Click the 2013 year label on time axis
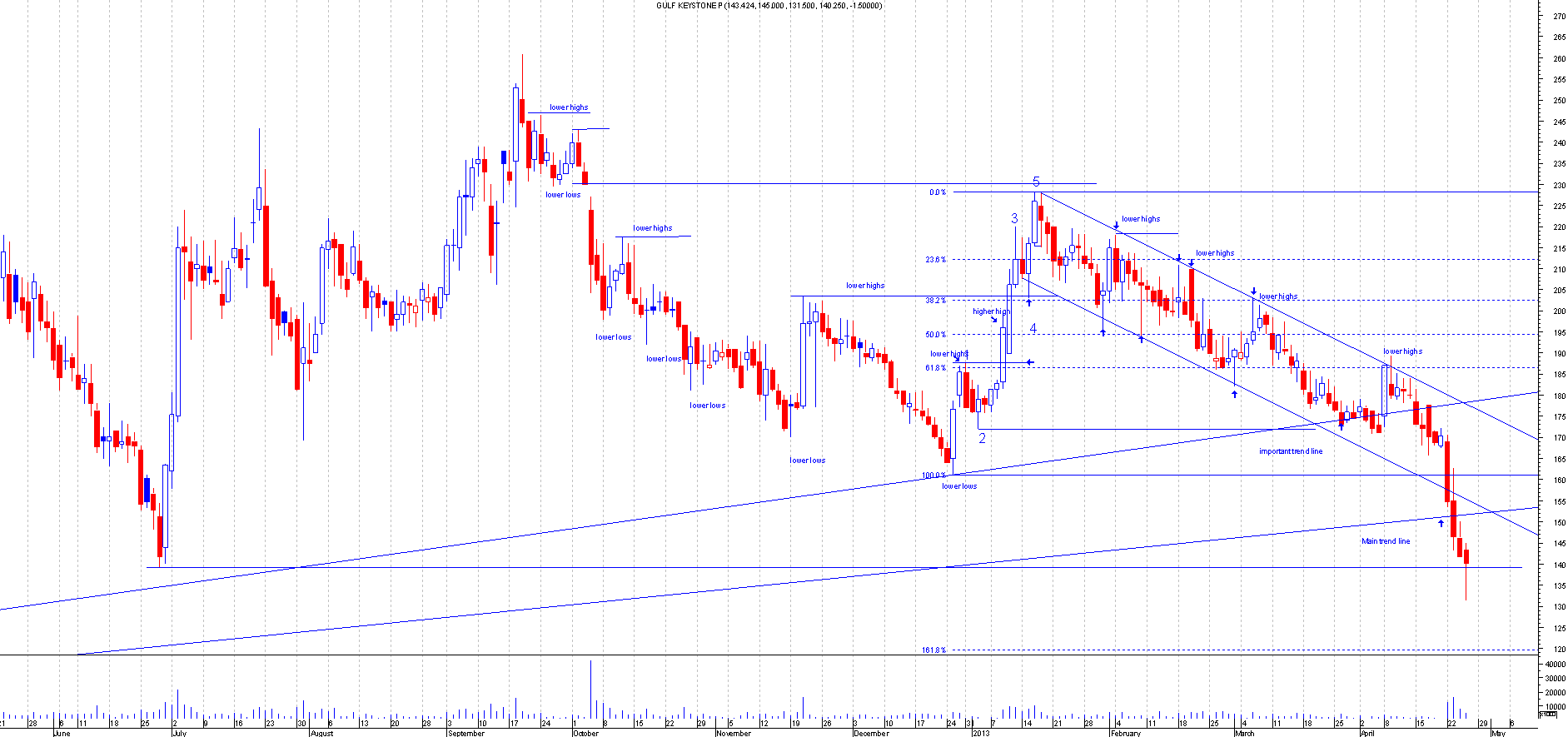This screenshot has width=1568, height=737. [x=981, y=733]
